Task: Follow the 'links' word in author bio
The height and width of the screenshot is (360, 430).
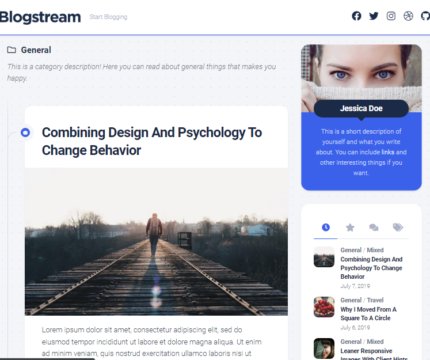Action: (x=388, y=152)
